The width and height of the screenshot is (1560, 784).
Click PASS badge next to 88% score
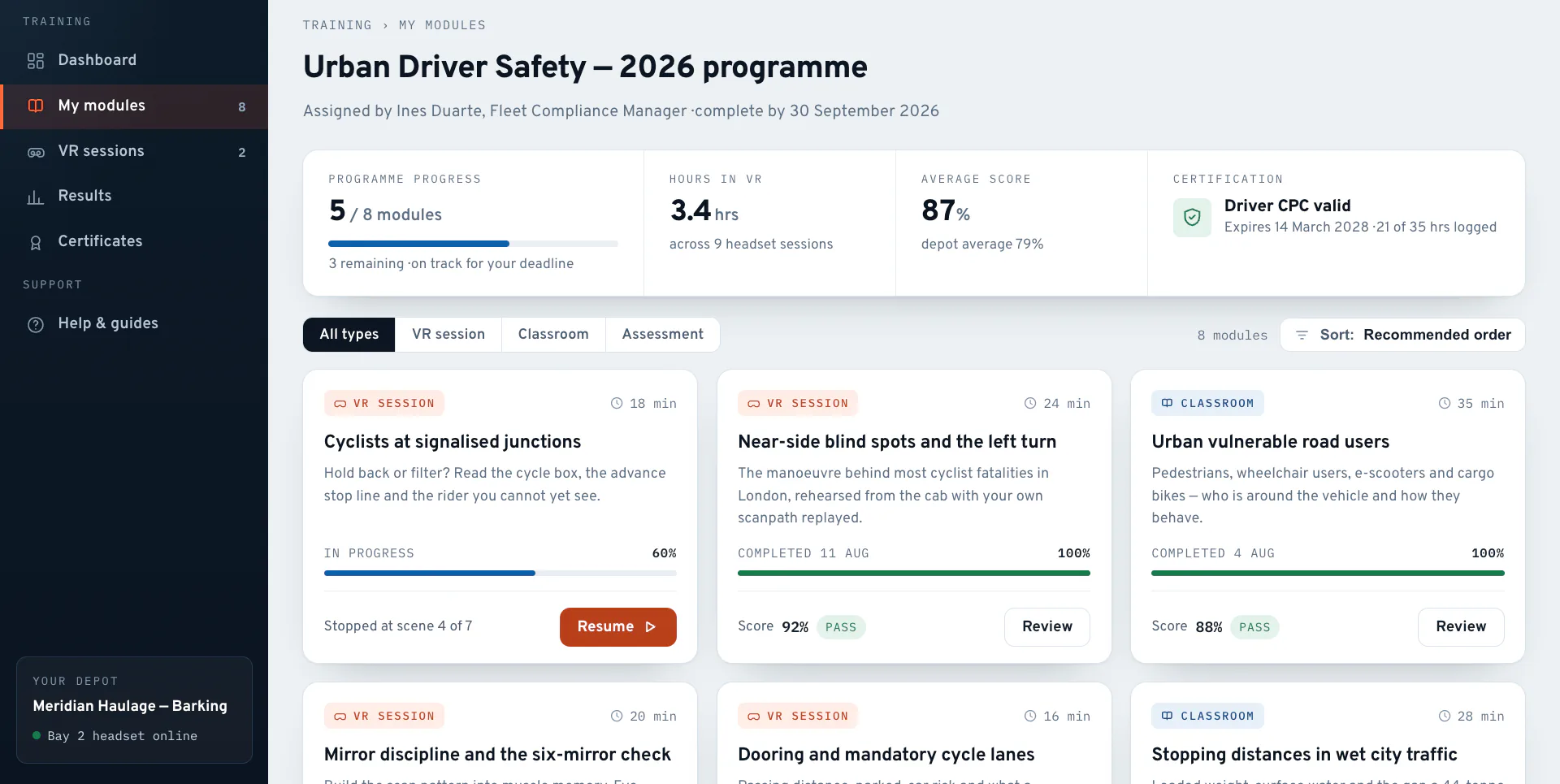[1254, 627]
